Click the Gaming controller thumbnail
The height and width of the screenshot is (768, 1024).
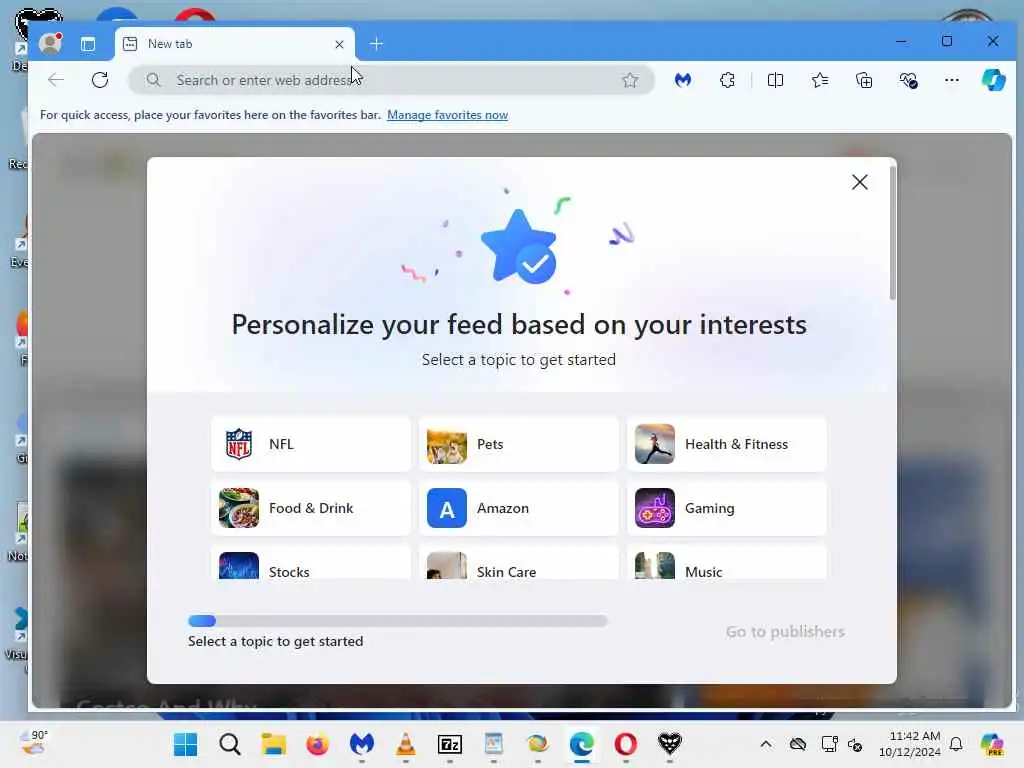[x=654, y=508]
